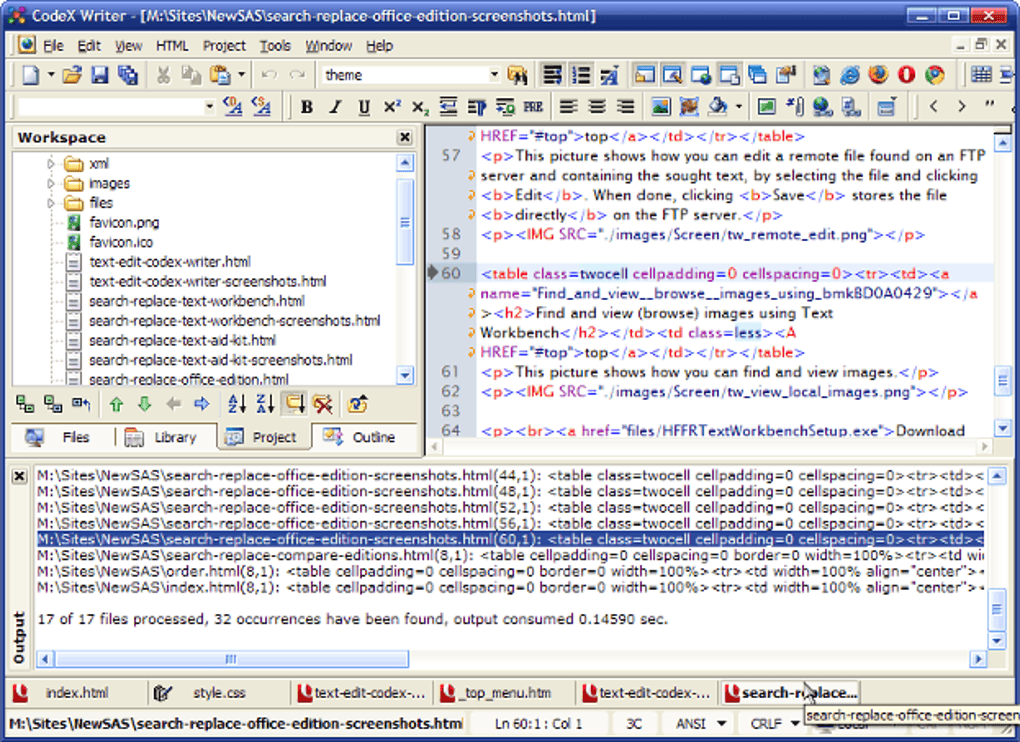The height and width of the screenshot is (742, 1020).
Task: Undo the last action
Action: (269, 75)
